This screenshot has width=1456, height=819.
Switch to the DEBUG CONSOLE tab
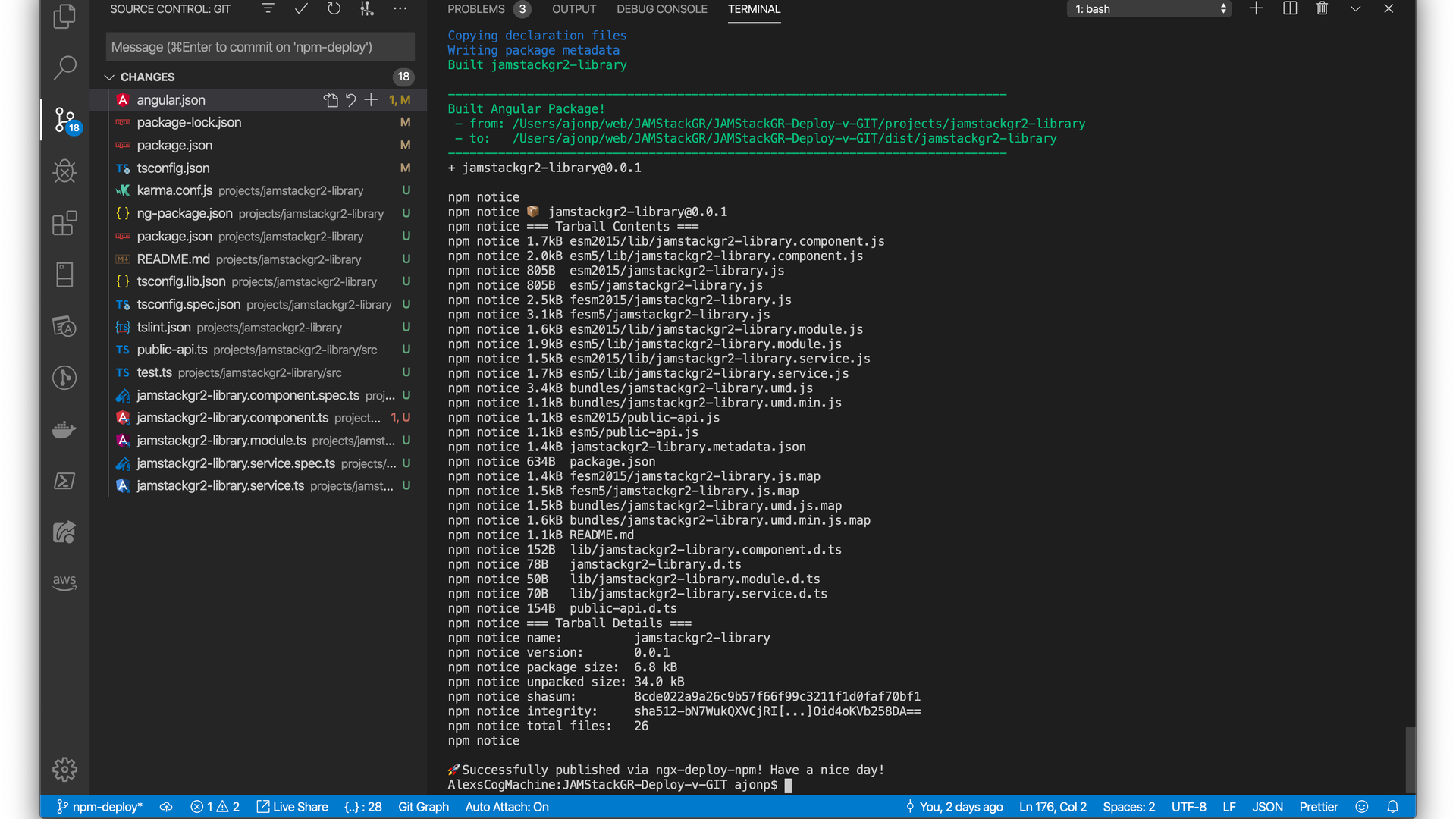661,9
